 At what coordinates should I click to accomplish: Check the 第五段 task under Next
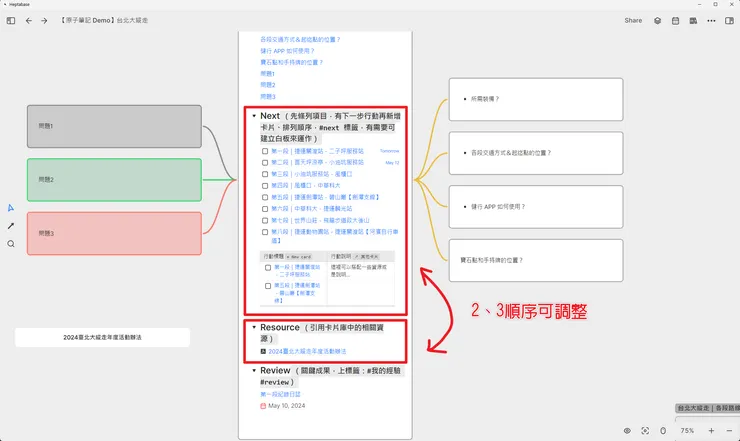265,197
